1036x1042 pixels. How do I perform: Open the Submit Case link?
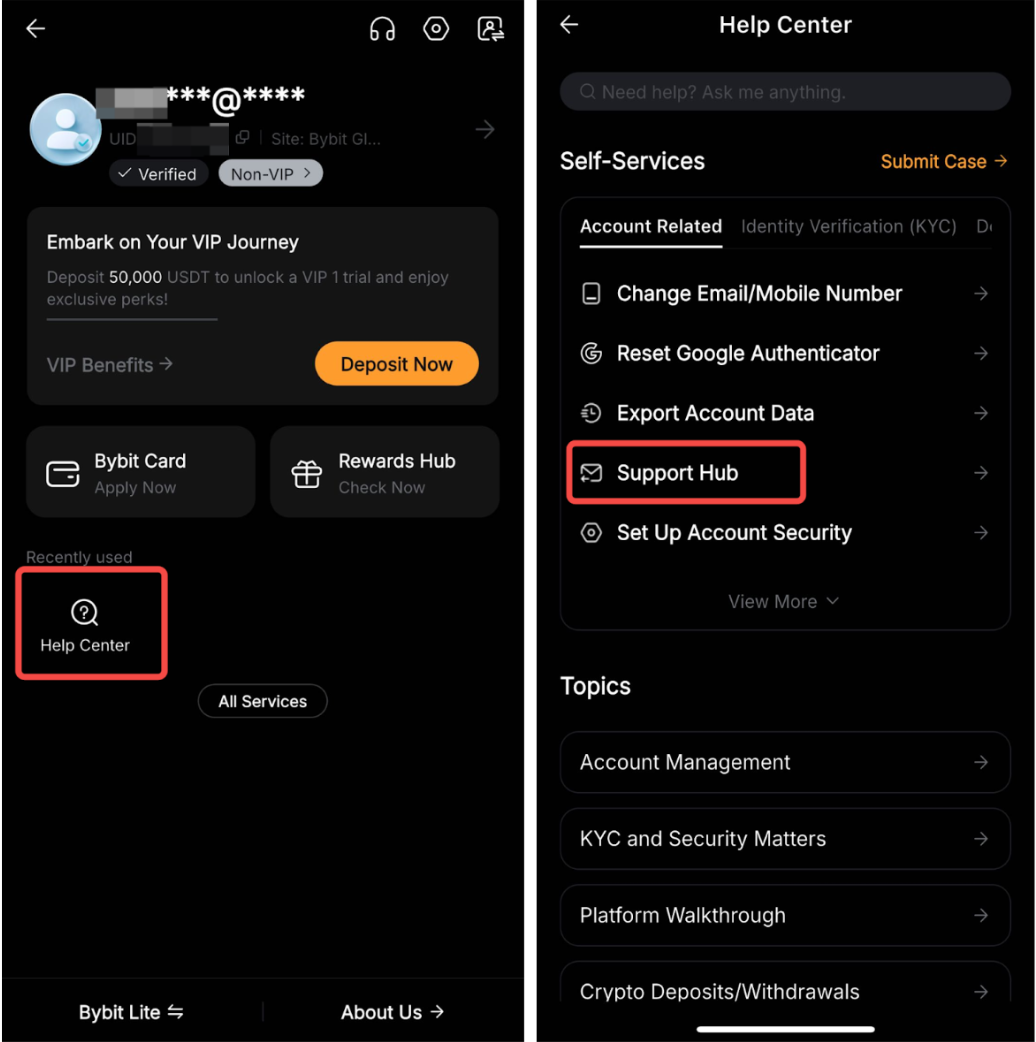tap(944, 161)
